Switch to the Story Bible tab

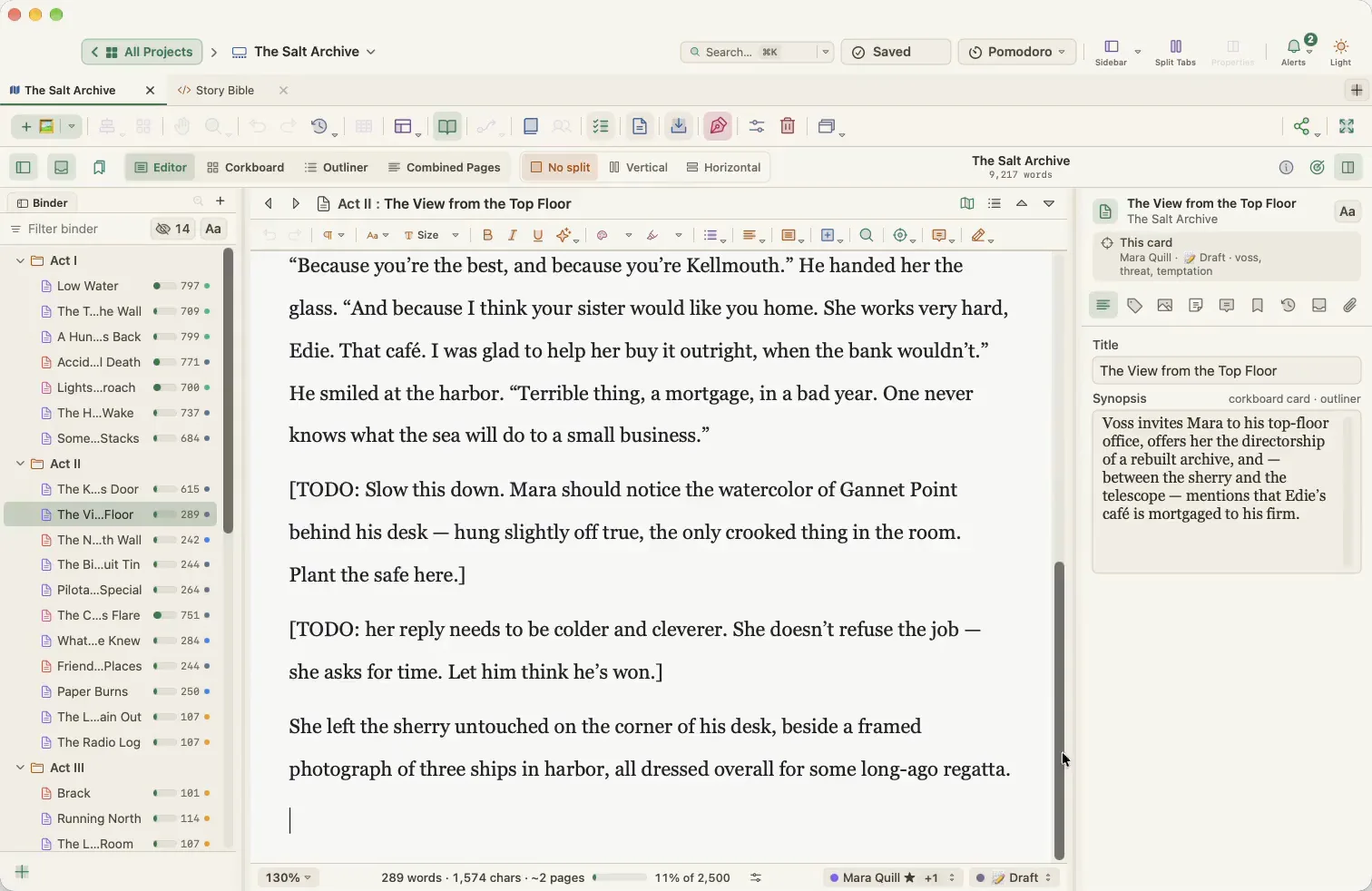(224, 90)
